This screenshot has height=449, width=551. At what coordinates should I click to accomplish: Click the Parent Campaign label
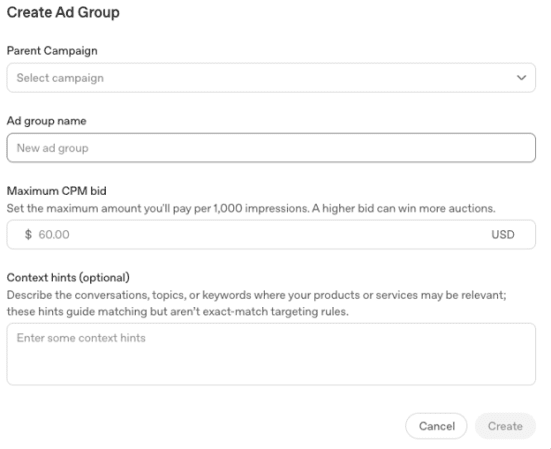point(52,51)
